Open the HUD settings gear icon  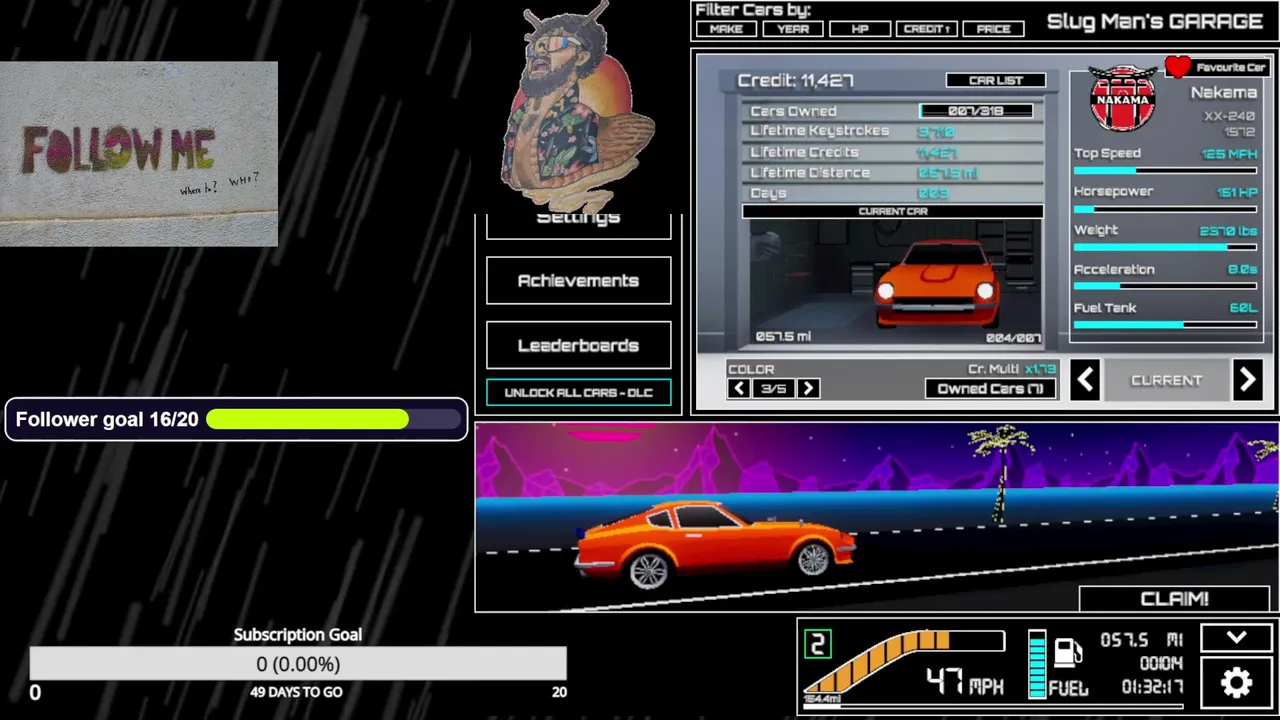click(x=1237, y=683)
